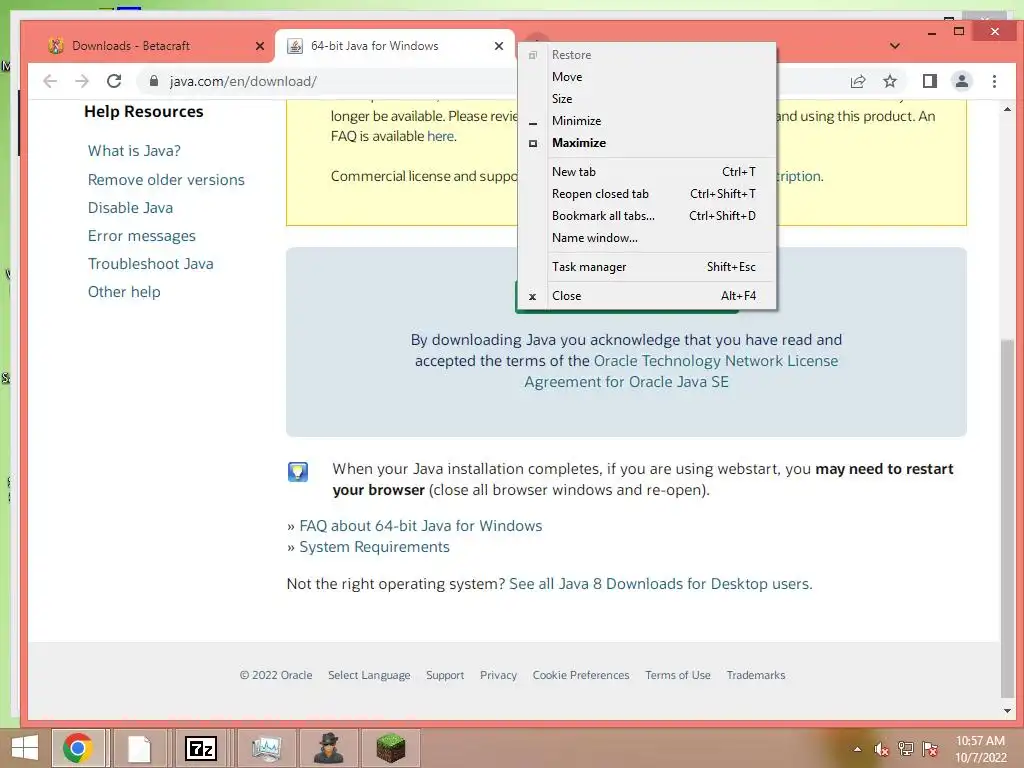Screen dimensions: 1024x768
Task: Open the Minecraft grass block taskbar icon
Action: (x=391, y=748)
